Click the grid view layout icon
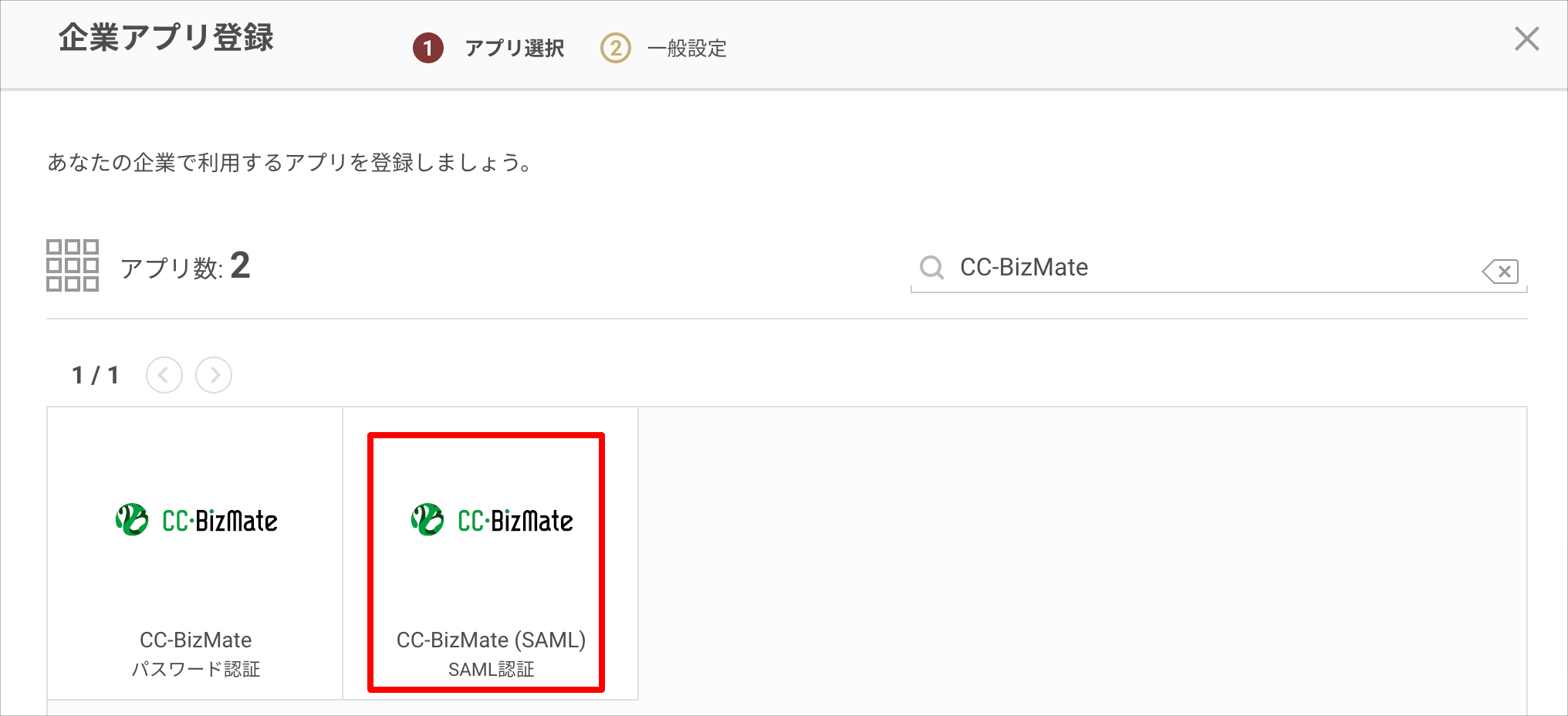Screen dimensions: 1568x716 click(73, 266)
